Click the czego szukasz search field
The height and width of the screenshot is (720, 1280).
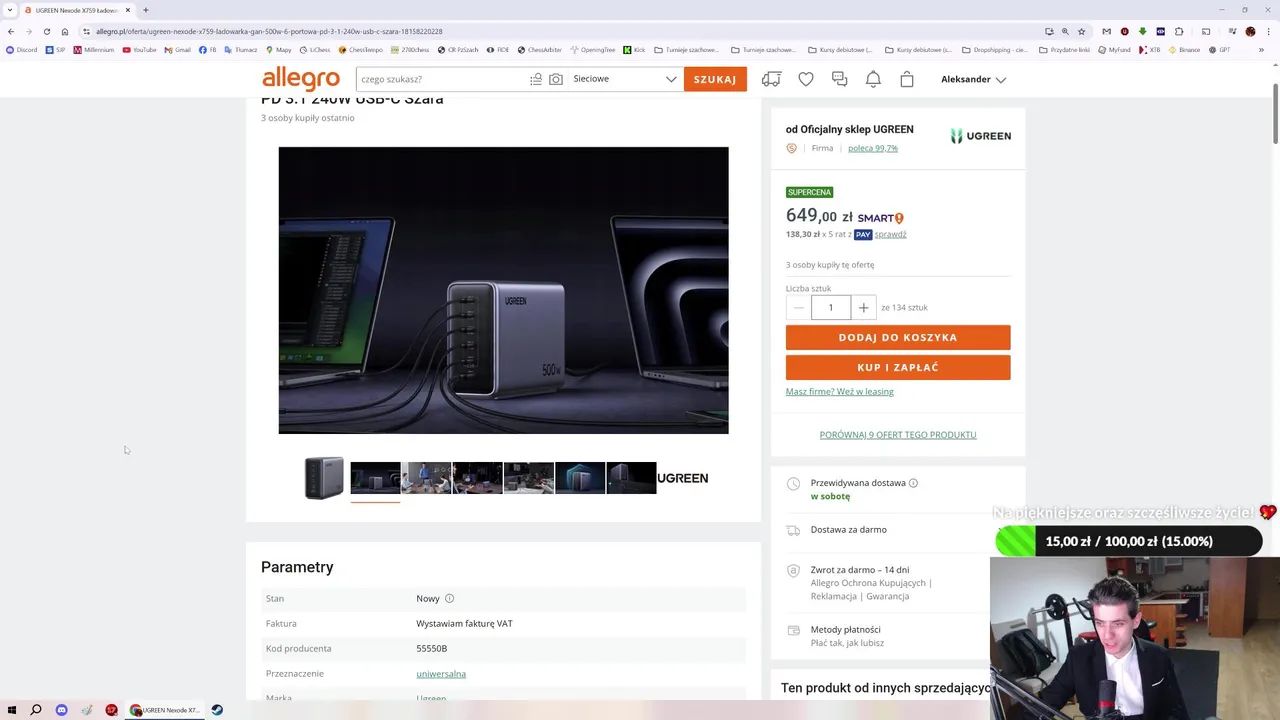tap(442, 79)
